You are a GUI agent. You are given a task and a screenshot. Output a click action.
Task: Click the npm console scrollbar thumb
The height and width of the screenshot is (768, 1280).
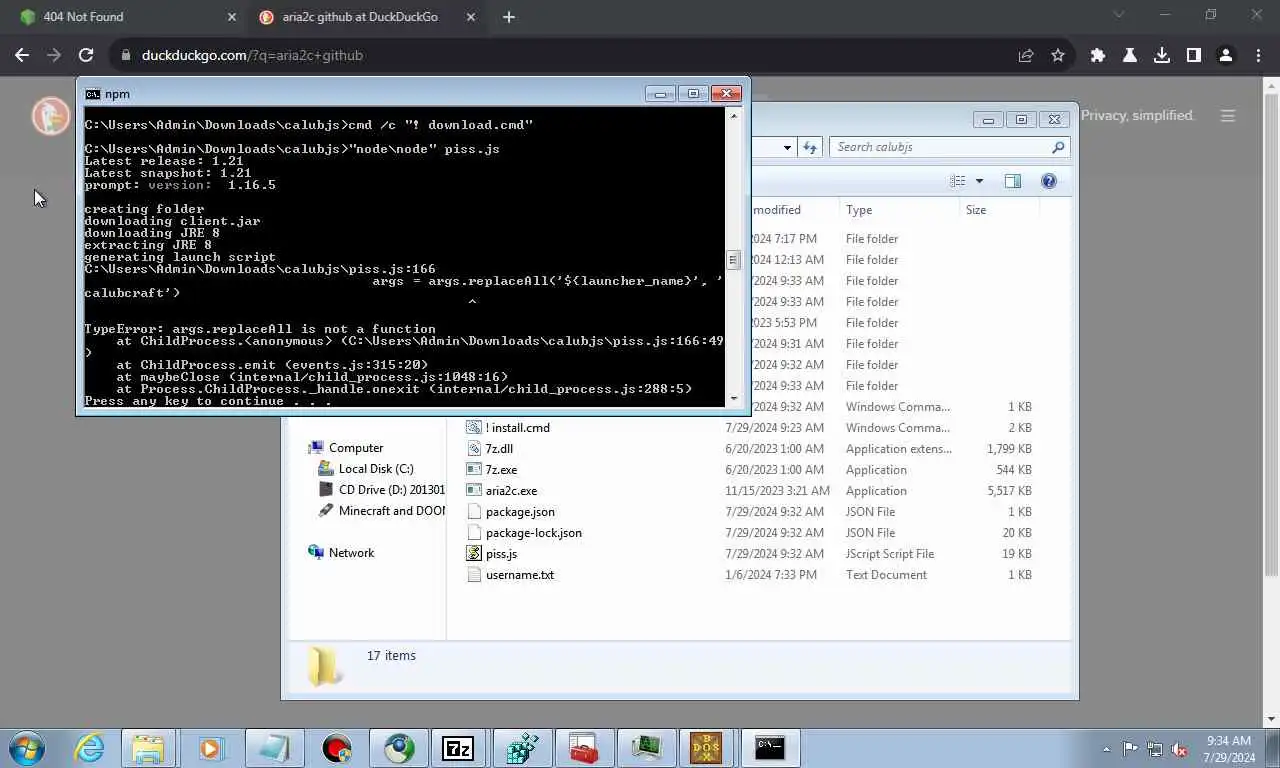tap(733, 260)
